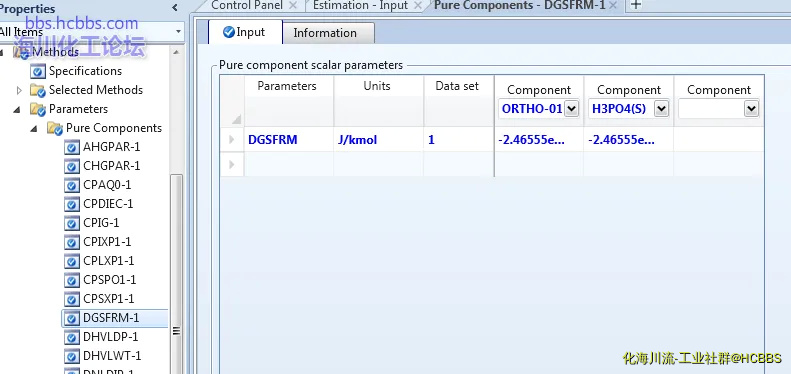Collapse the Pure Components node
The image size is (791, 374).
[35, 129]
